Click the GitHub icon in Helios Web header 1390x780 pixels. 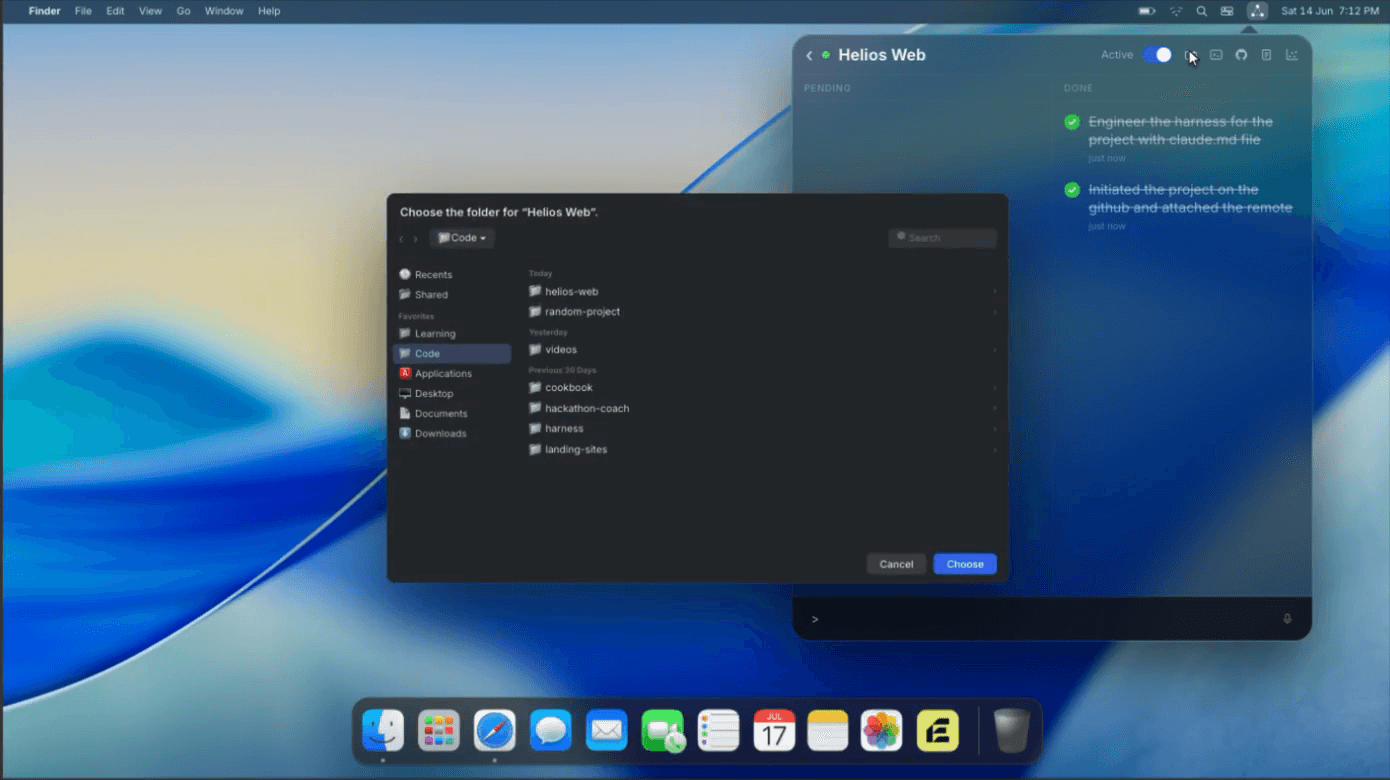point(1241,55)
